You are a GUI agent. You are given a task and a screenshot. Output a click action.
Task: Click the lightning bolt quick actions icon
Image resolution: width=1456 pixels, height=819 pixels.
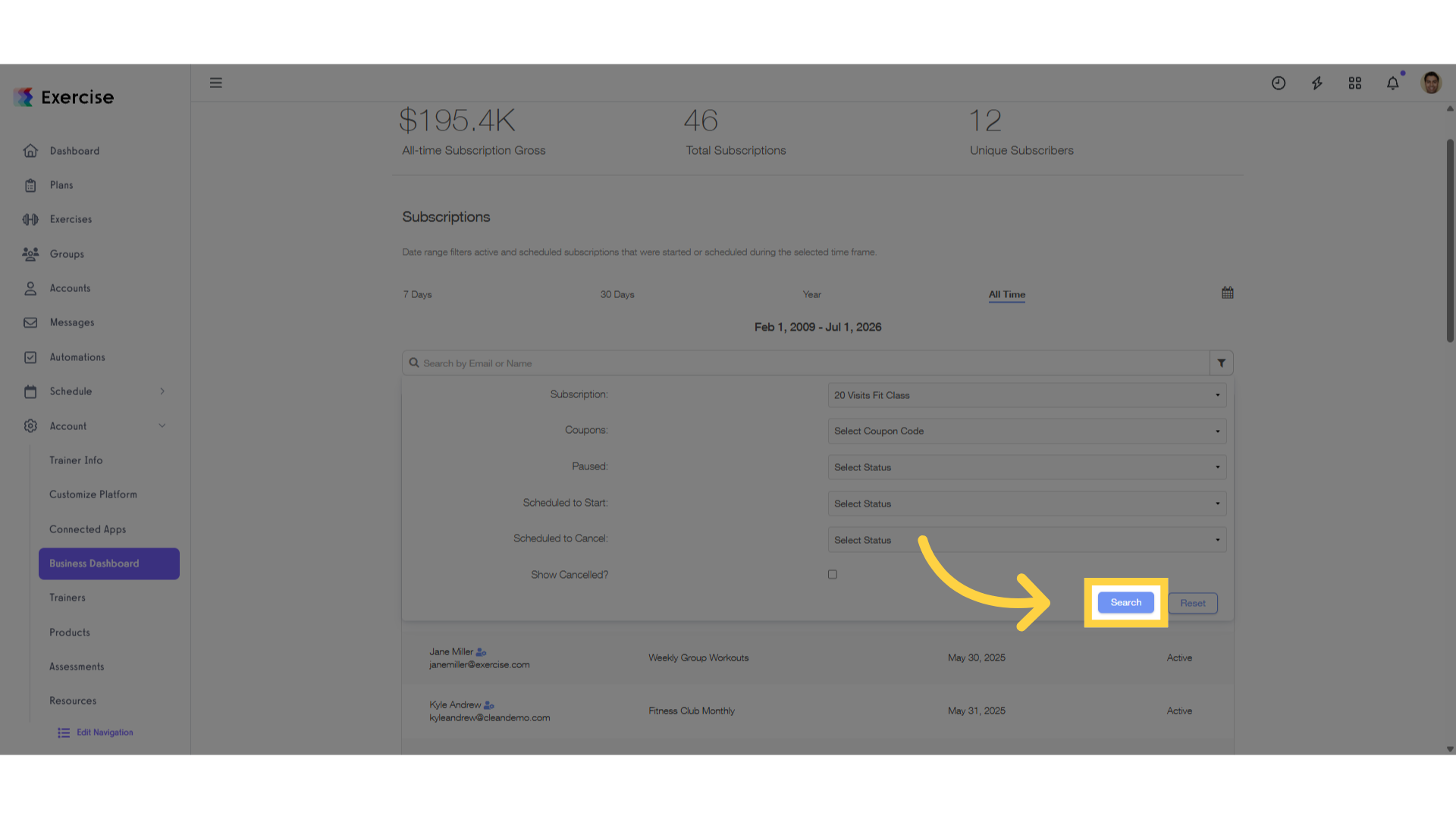[1317, 83]
